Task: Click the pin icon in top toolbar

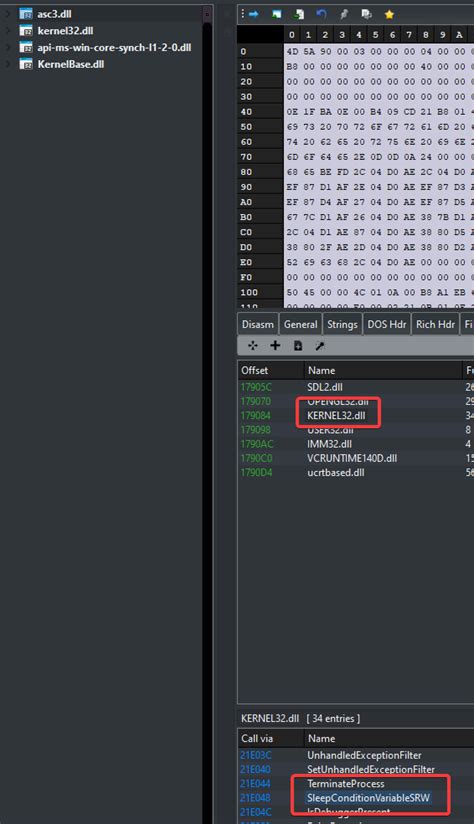Action: 344,14
